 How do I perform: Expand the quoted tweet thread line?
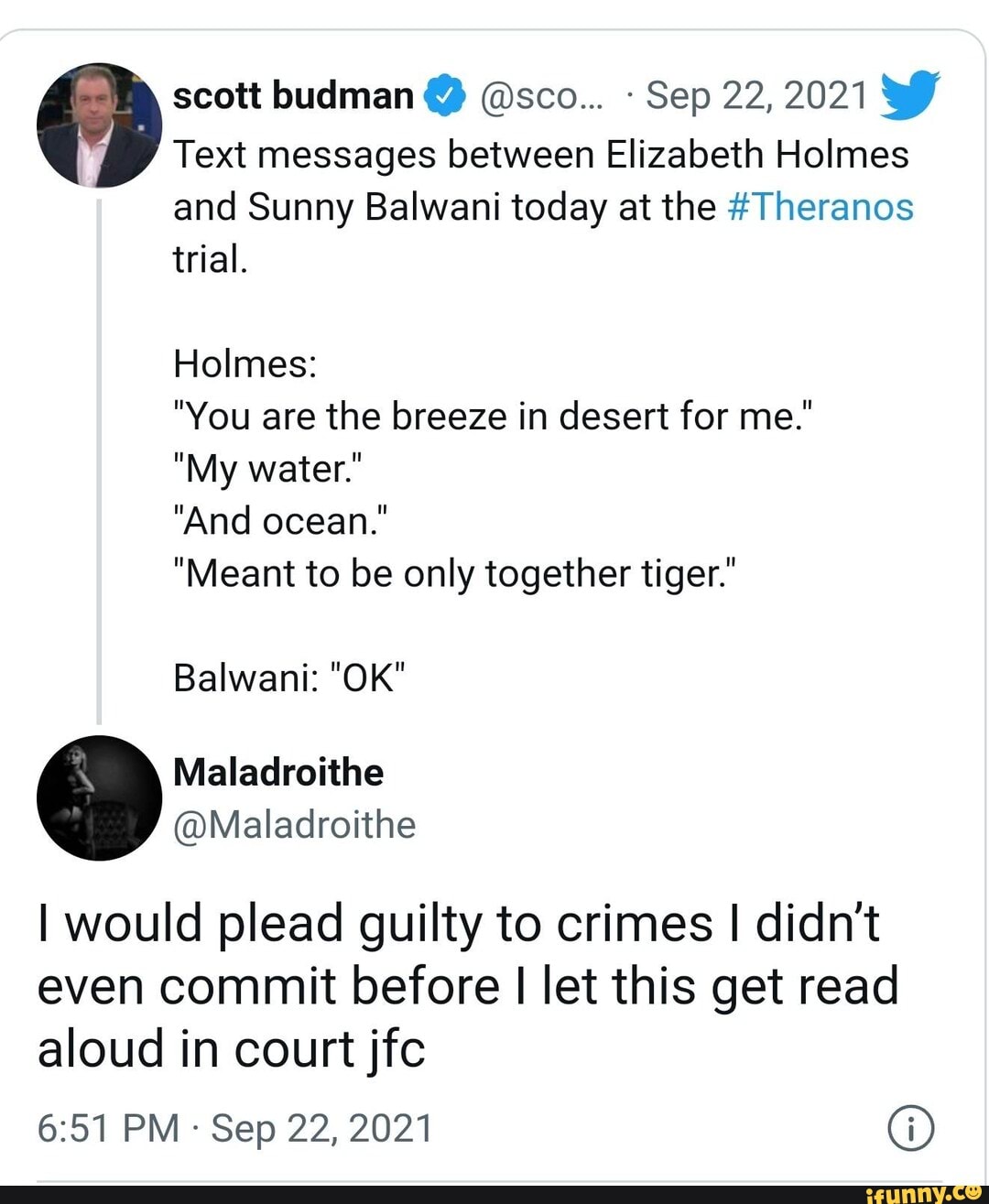click(99, 458)
